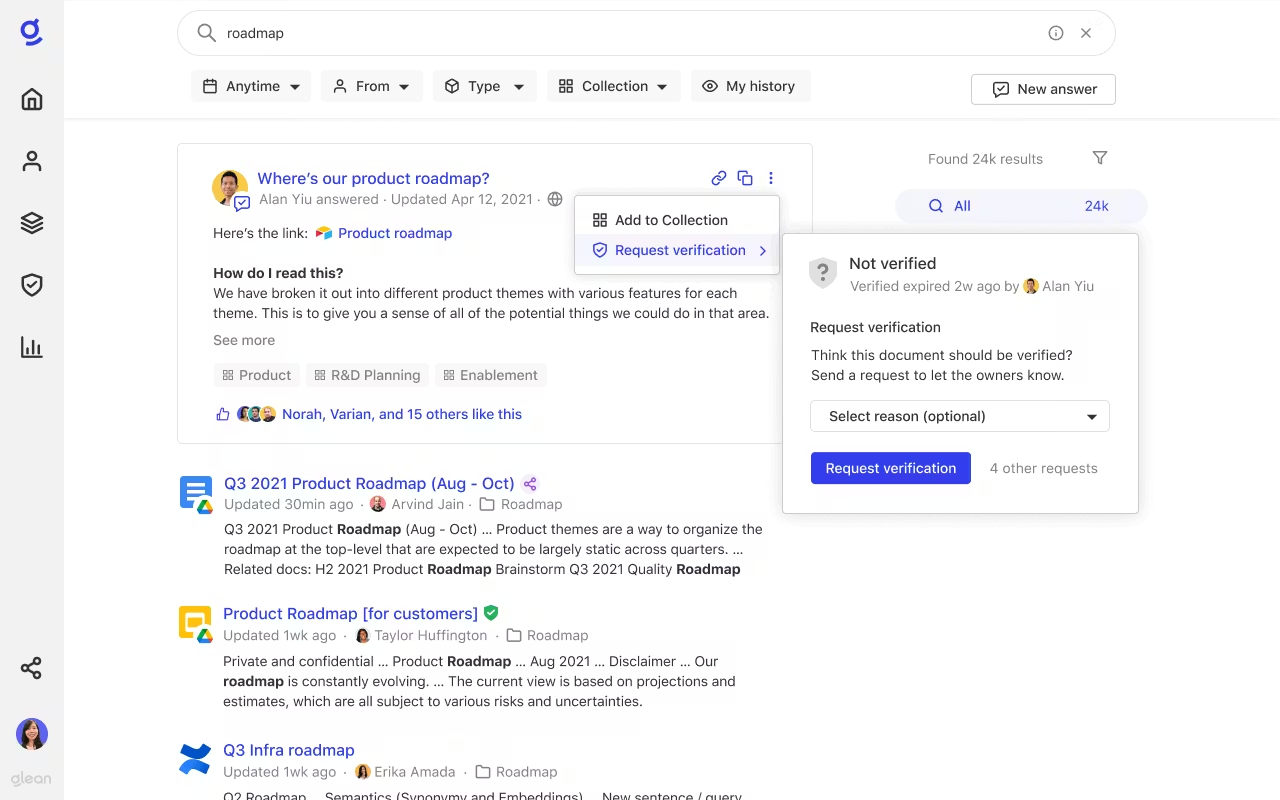Image resolution: width=1280 pixels, height=800 pixels.
Task: Open the Select reason optional dropdown
Action: point(960,416)
